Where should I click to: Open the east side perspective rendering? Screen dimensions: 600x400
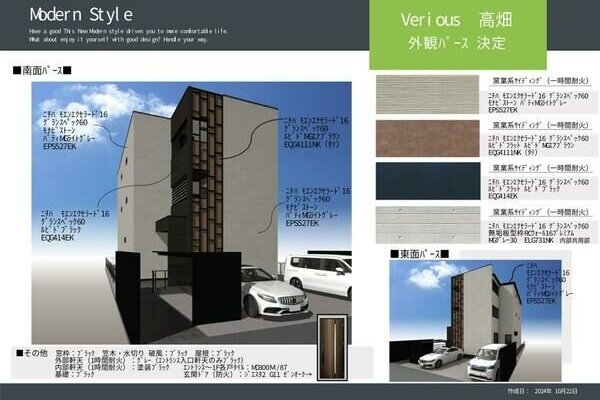click(x=475, y=321)
